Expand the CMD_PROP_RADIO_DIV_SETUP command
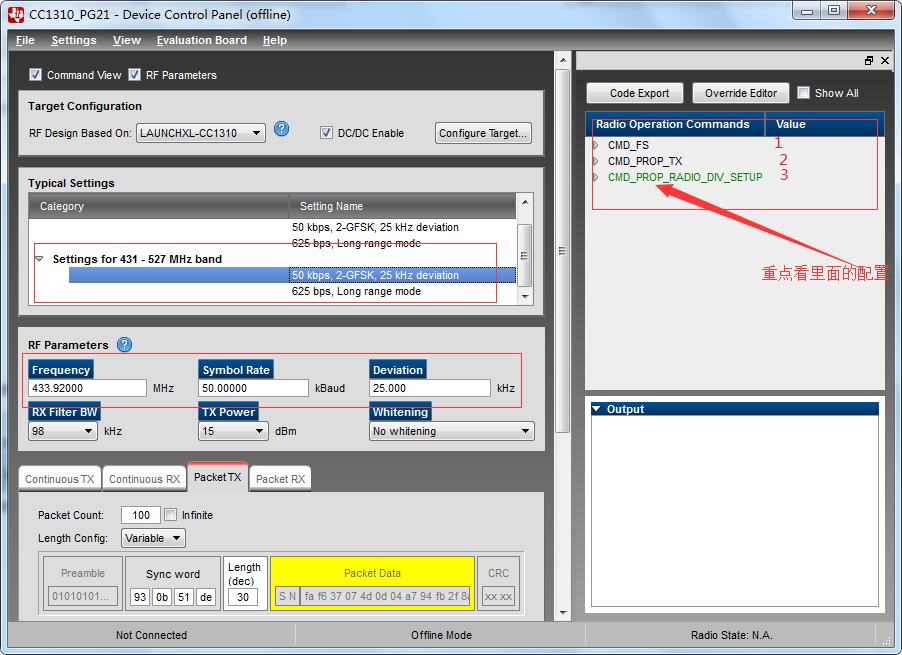 pos(596,177)
